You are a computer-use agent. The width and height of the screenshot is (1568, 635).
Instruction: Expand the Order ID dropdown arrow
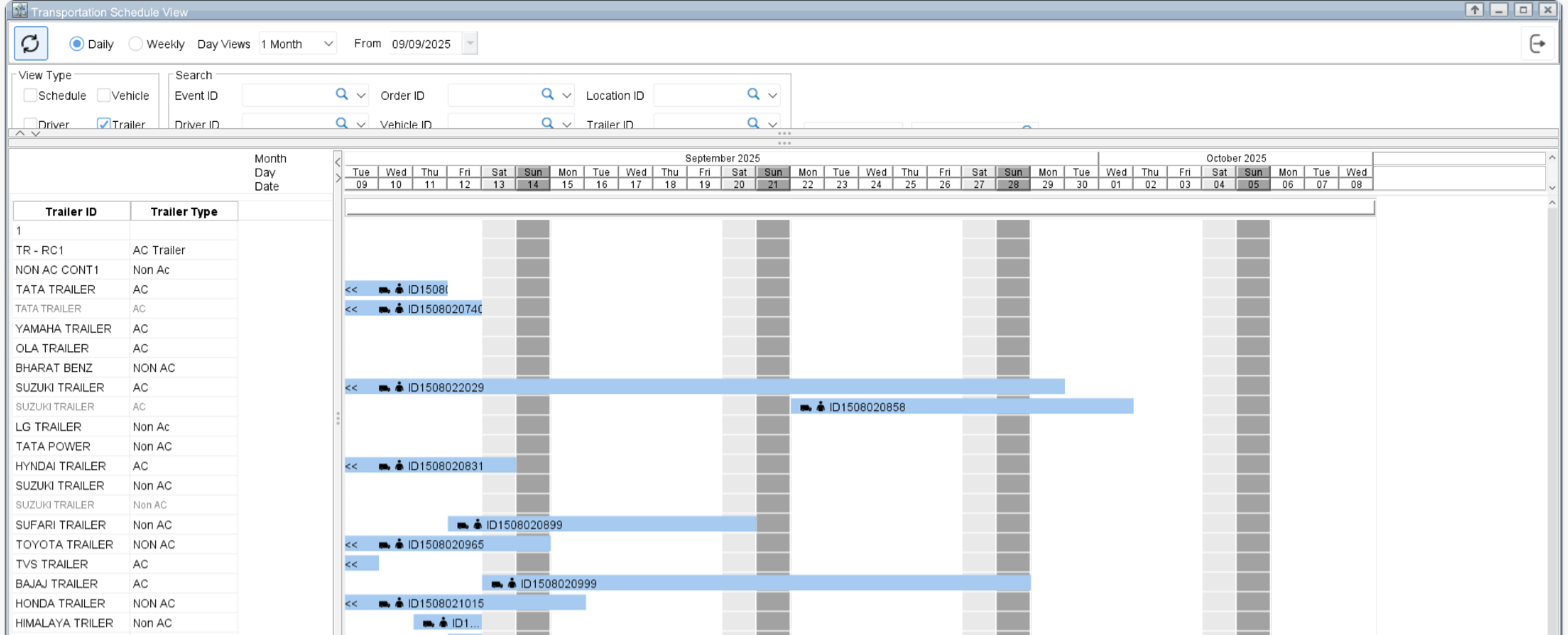click(568, 96)
